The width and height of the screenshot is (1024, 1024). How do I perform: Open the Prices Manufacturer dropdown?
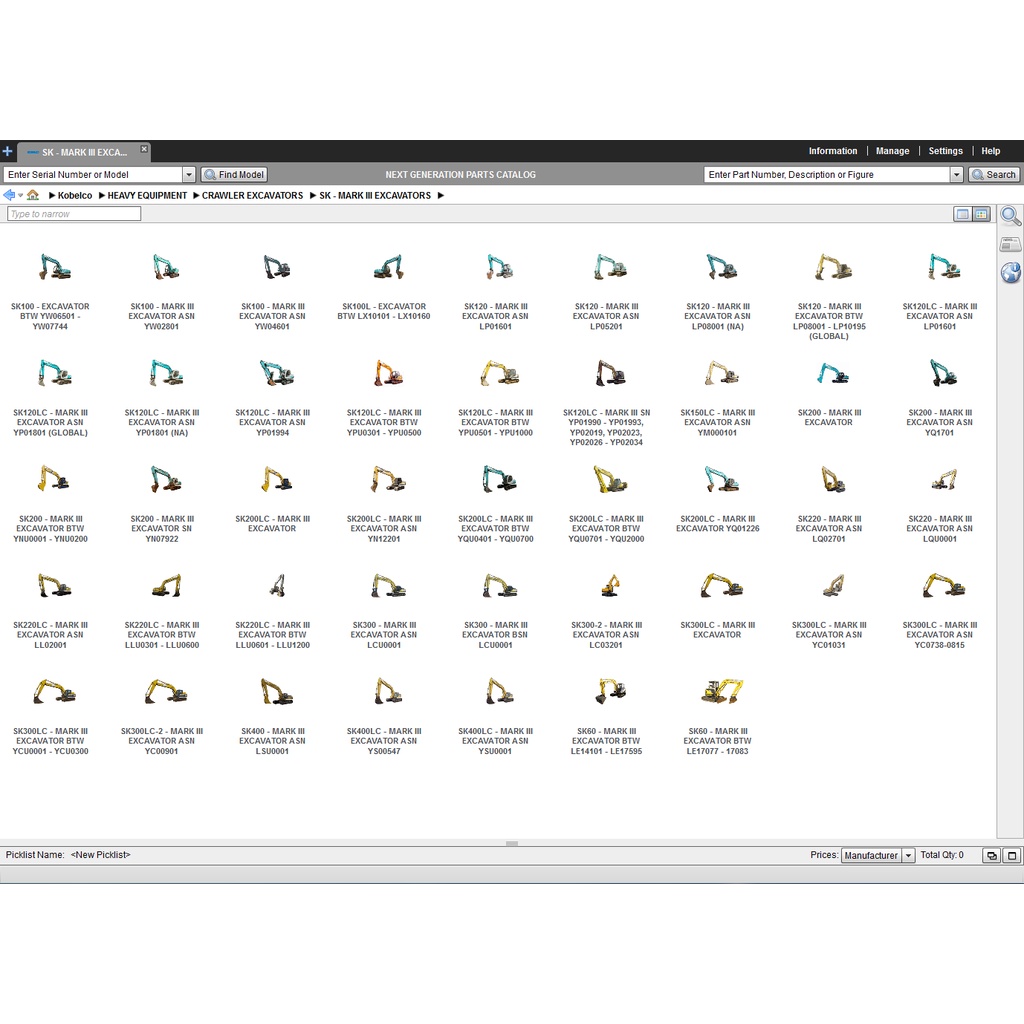coord(908,856)
